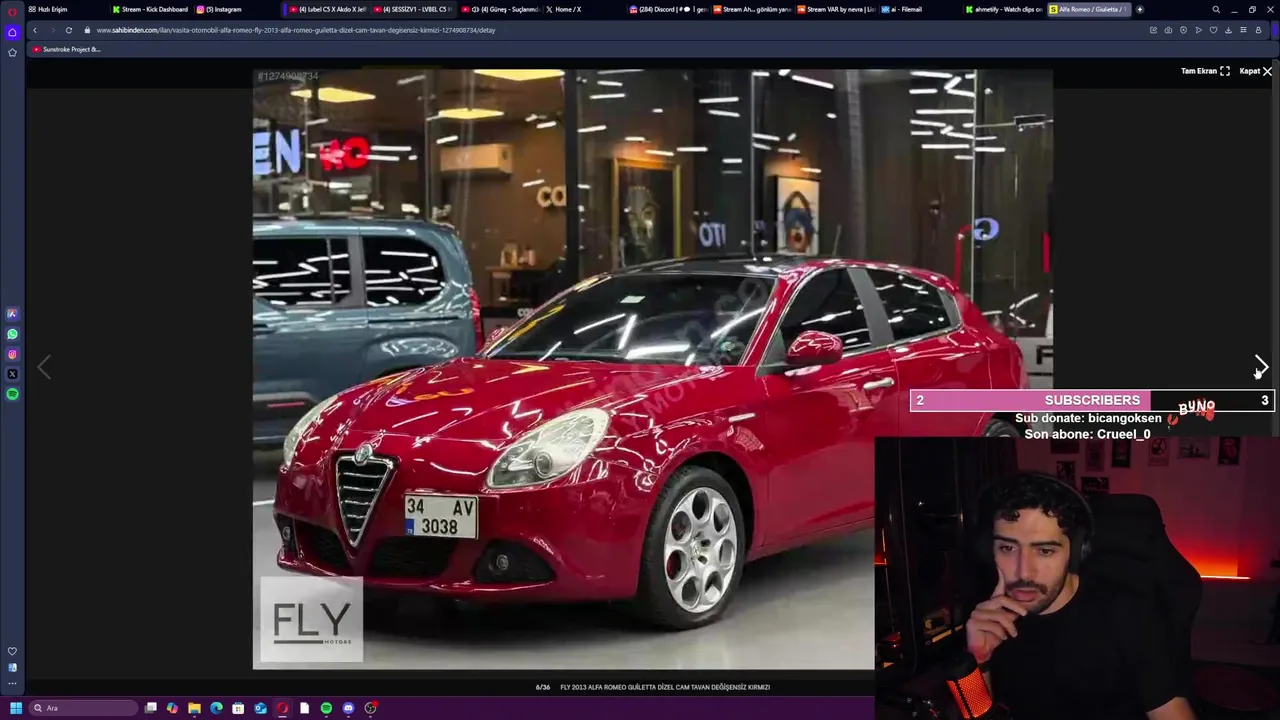Close the gallery via Kapat button

tap(1255, 71)
